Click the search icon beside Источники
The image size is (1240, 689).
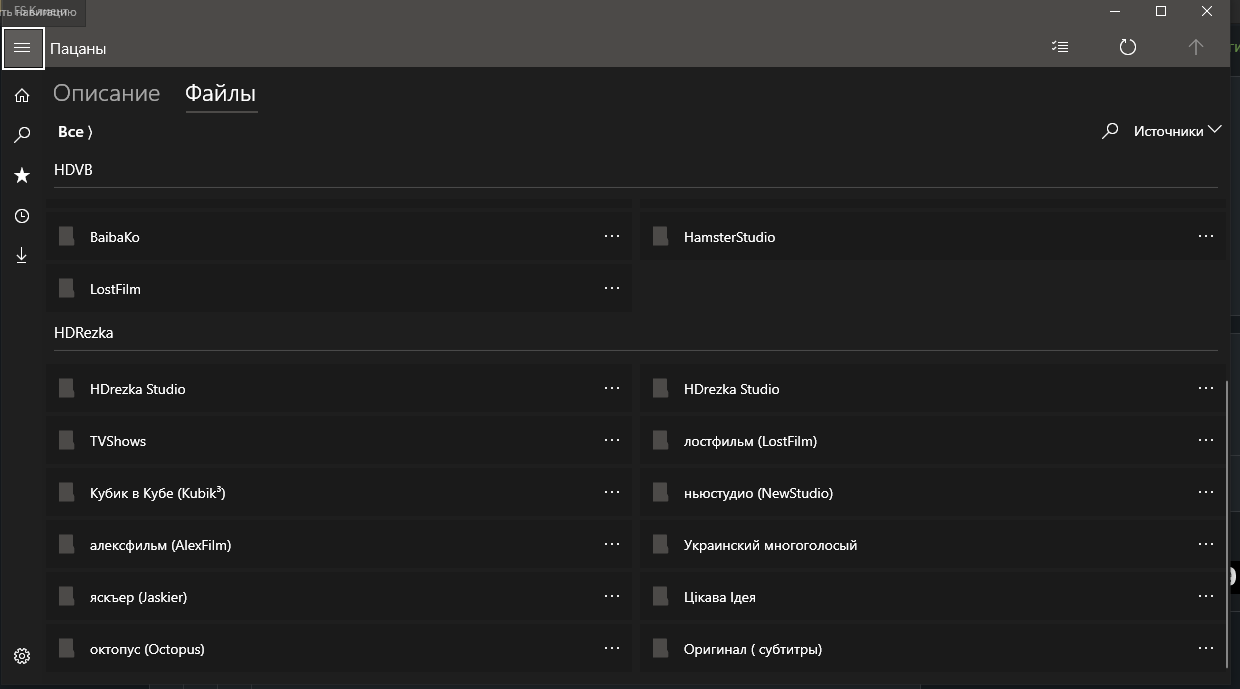click(x=1110, y=131)
